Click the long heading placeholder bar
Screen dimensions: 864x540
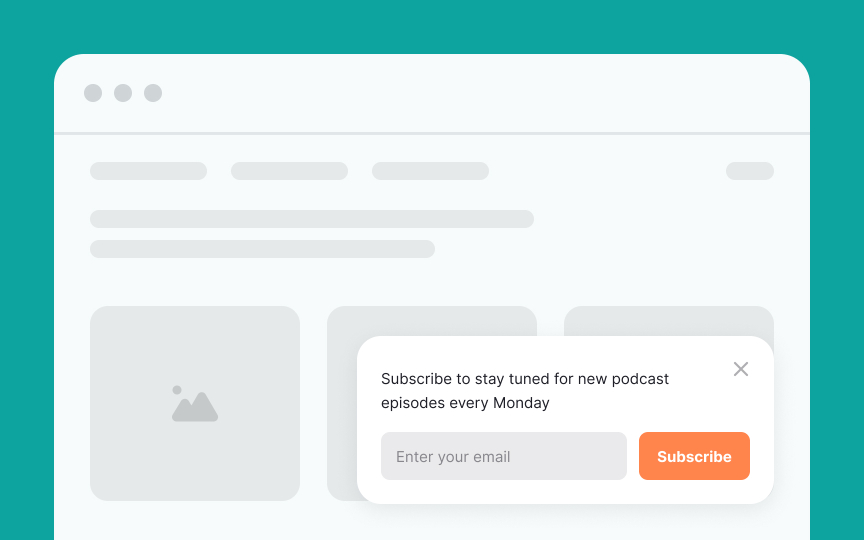pyautogui.click(x=312, y=219)
